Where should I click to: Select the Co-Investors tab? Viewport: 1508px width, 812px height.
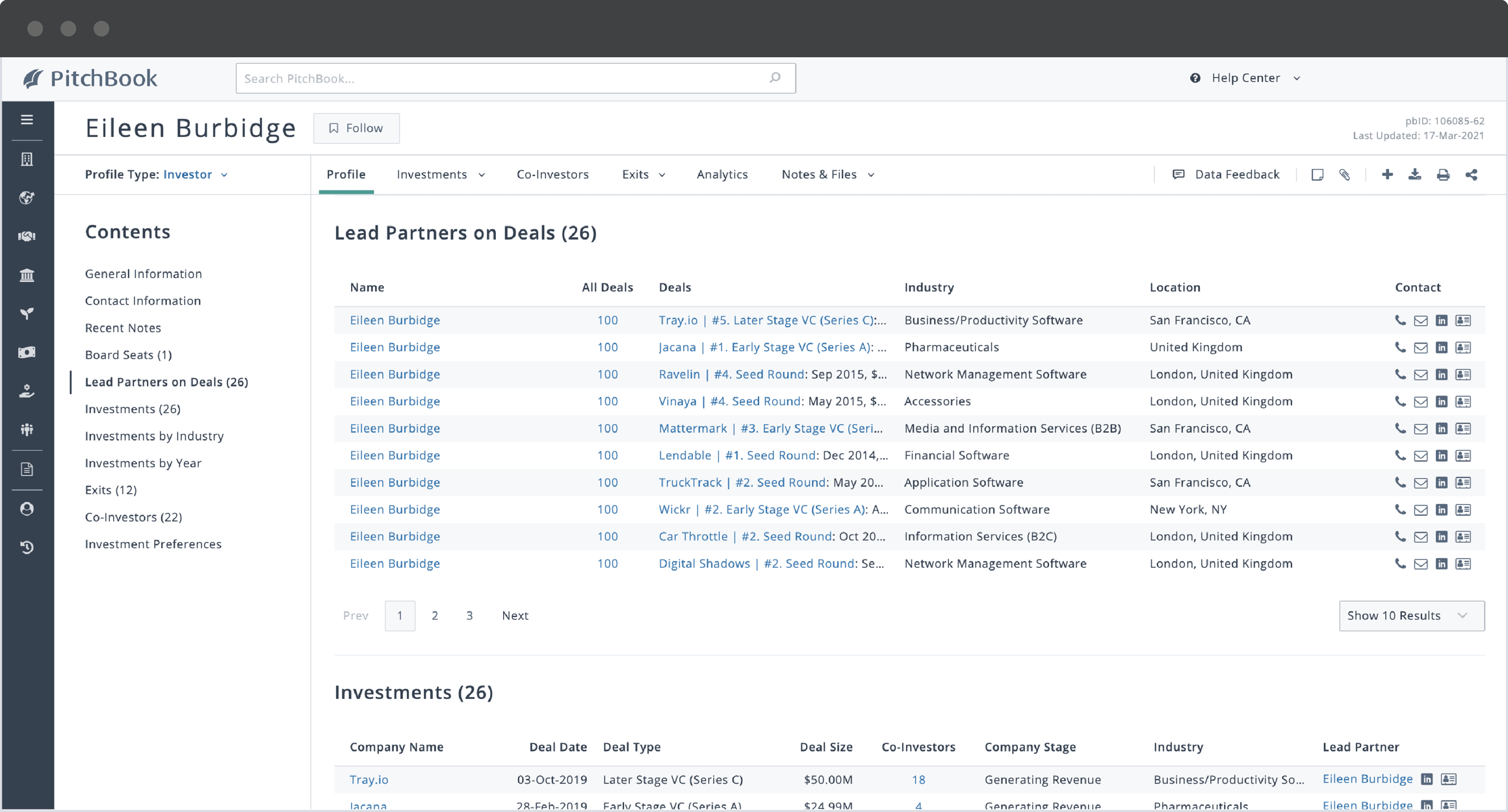[553, 174]
